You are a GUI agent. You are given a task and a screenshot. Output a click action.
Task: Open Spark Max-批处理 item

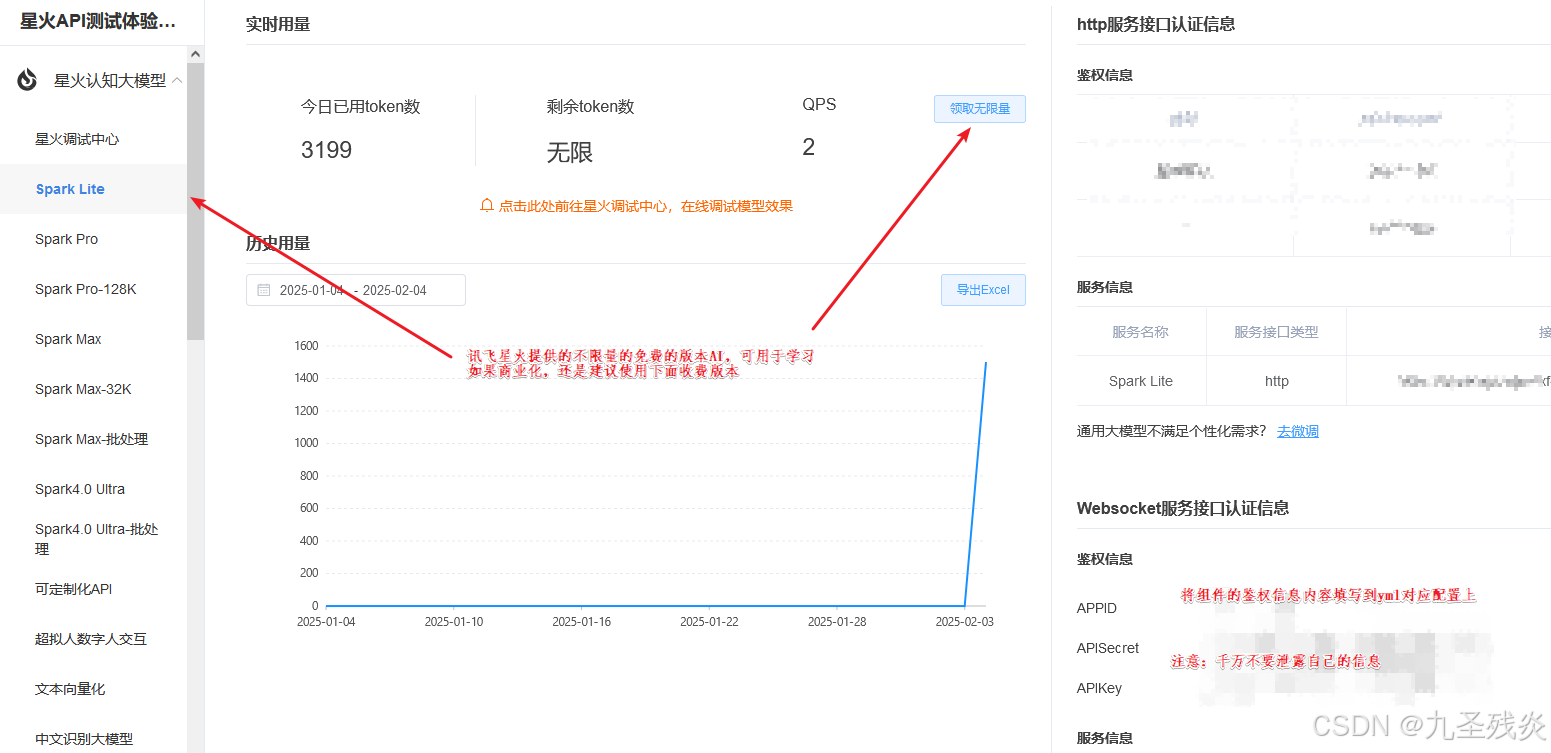[x=91, y=439]
